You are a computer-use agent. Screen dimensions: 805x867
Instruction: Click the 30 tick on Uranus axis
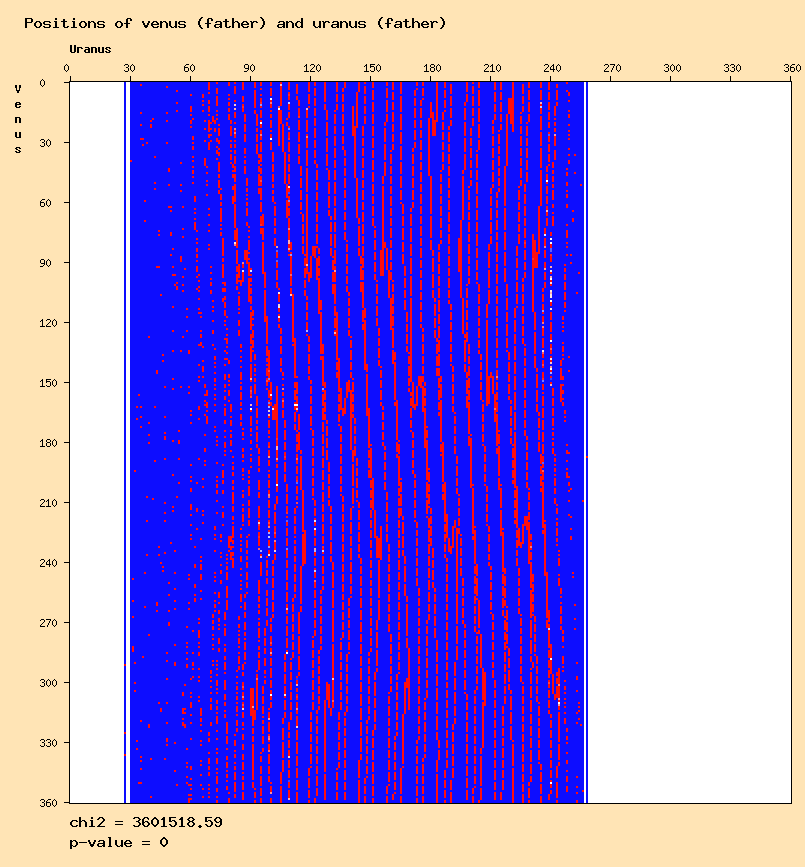click(129, 68)
